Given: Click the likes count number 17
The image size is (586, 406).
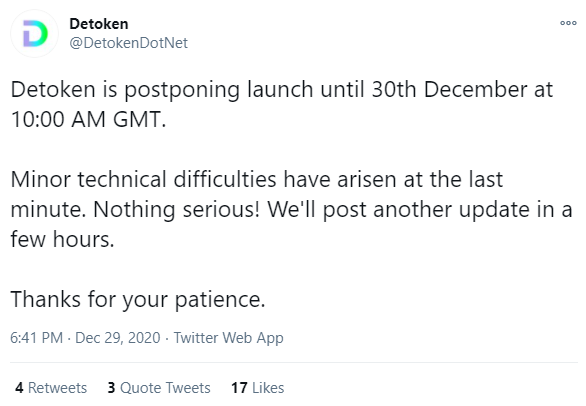Looking at the screenshot, I should click(239, 388).
